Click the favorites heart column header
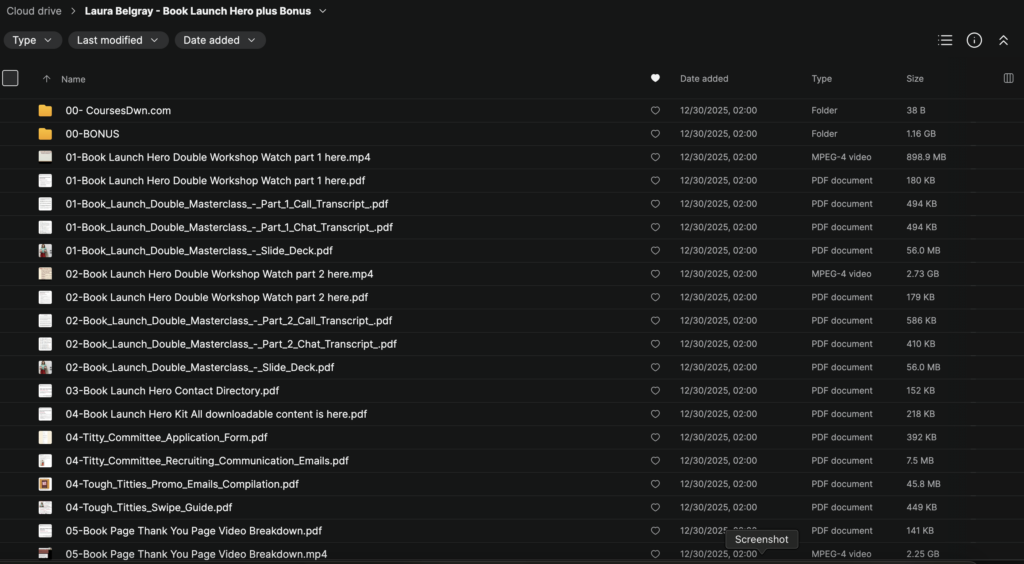 [x=655, y=78]
